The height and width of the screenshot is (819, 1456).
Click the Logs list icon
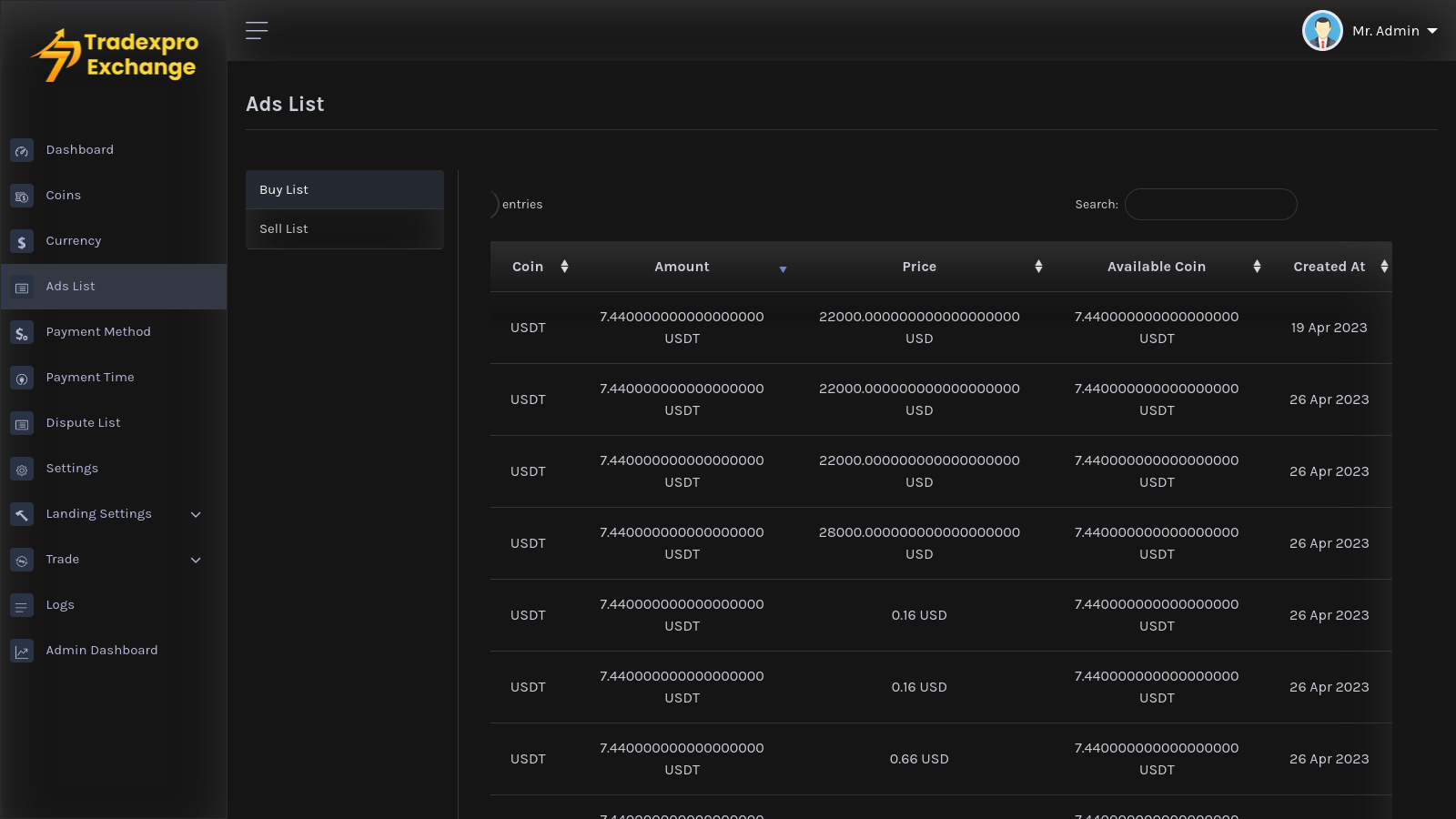coord(22,605)
